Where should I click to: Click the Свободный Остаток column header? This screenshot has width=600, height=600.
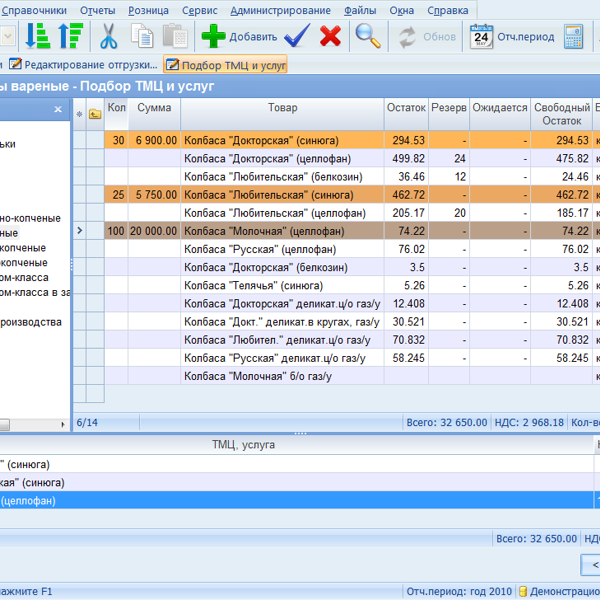(561, 113)
